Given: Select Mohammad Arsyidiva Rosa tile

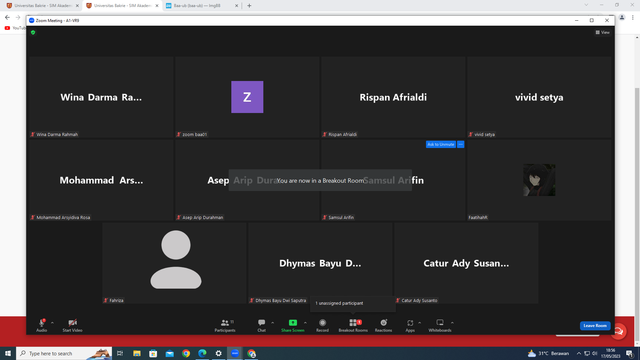Looking at the screenshot, I should point(101,180).
